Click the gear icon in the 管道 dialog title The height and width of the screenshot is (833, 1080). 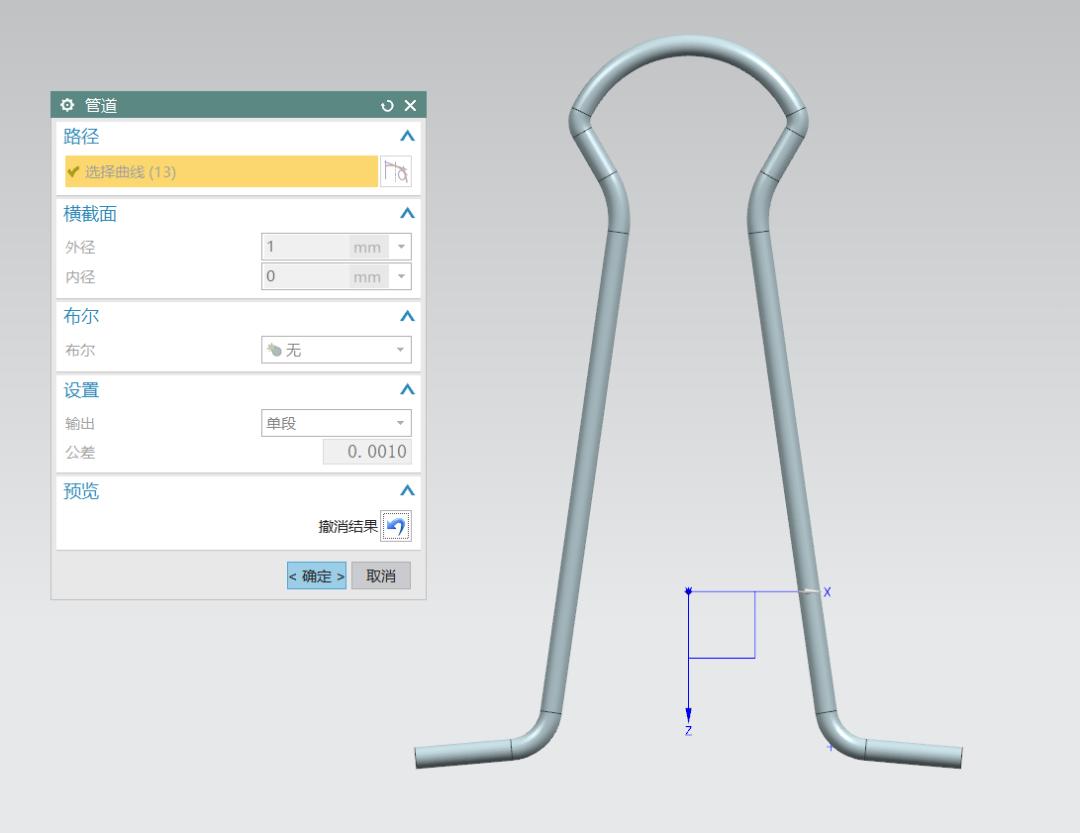67,105
